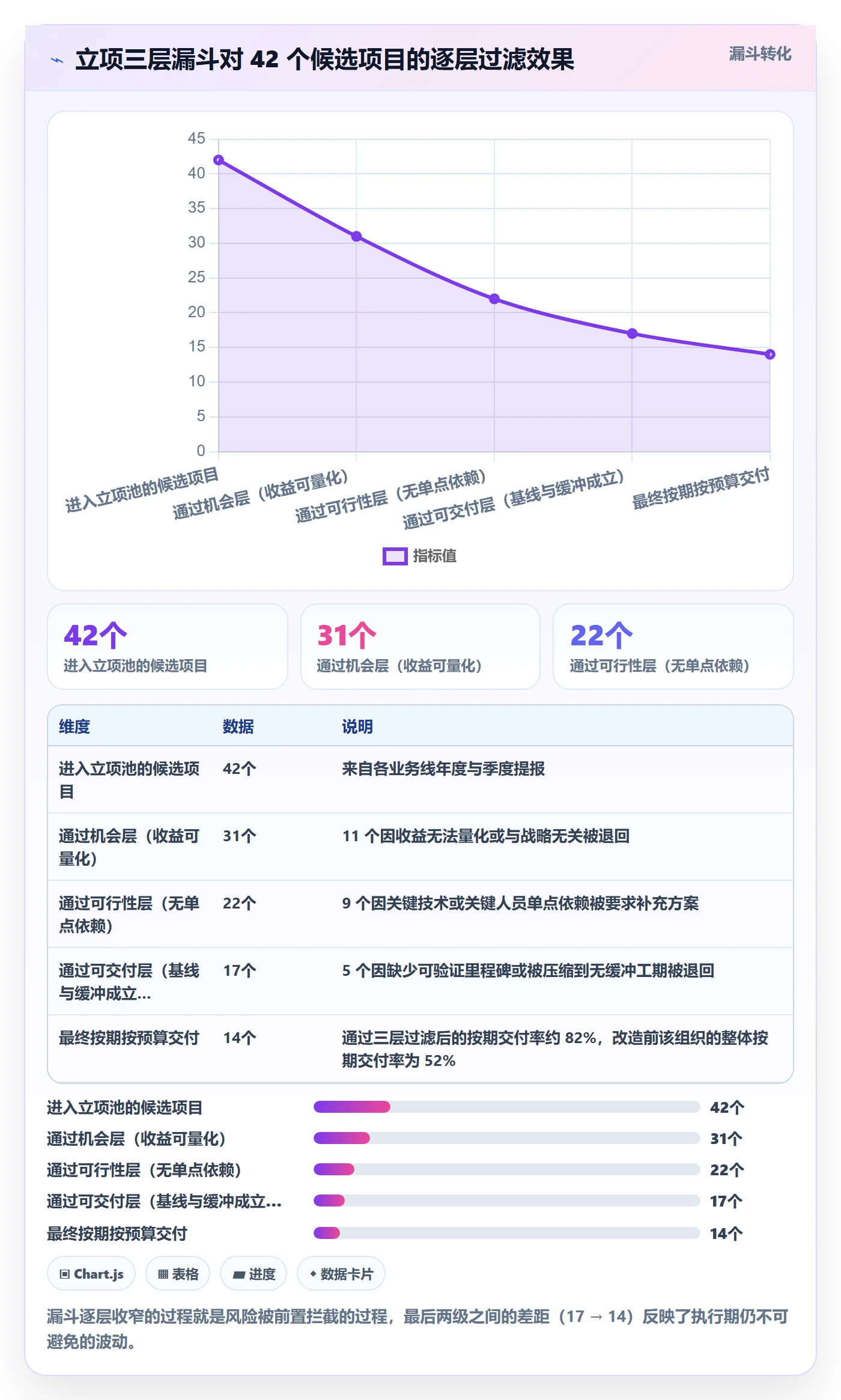Select table cell 17个 in 通过可交付层 row
The image size is (841, 1400).
tap(240, 970)
